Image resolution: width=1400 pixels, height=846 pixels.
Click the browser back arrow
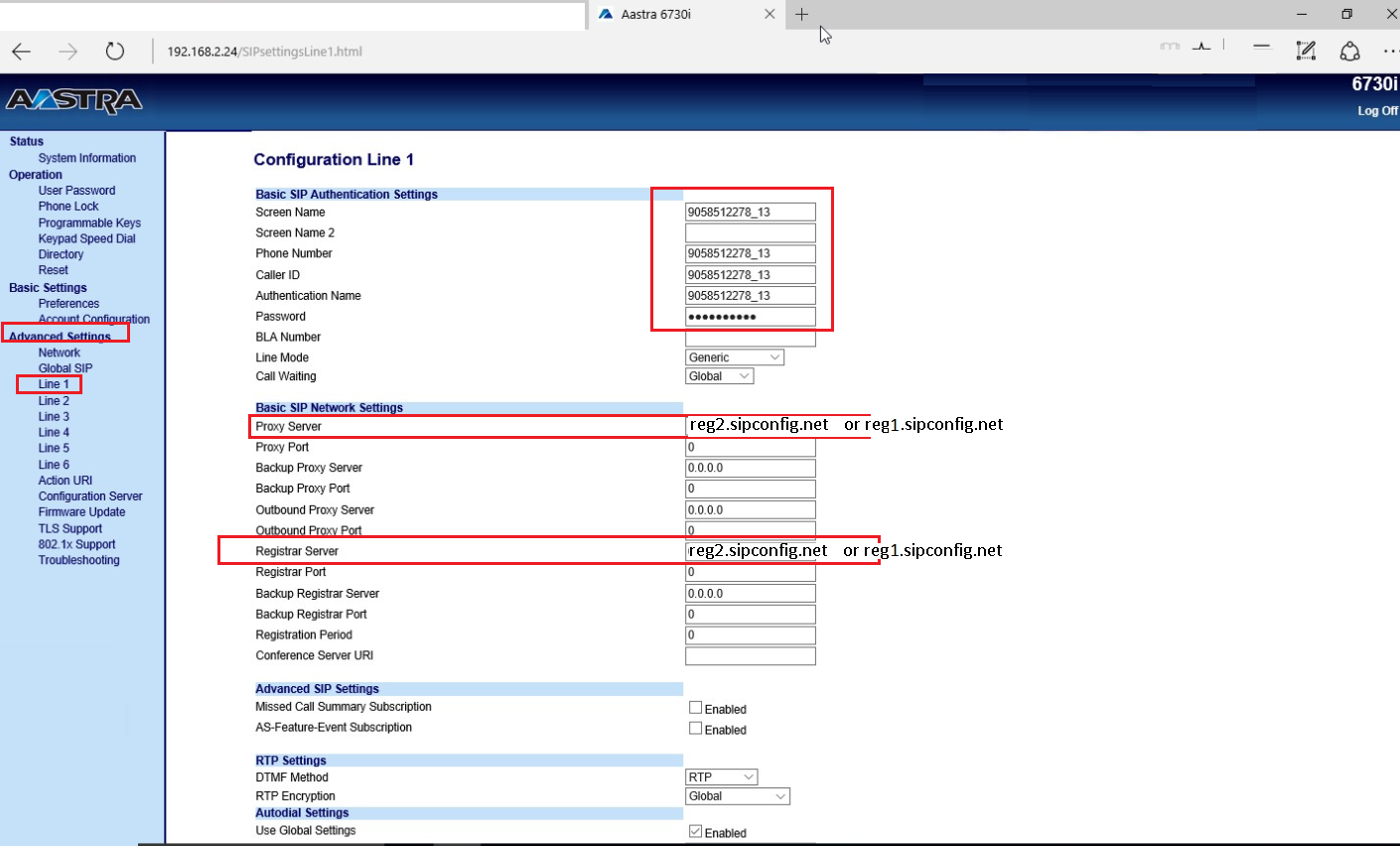[22, 52]
